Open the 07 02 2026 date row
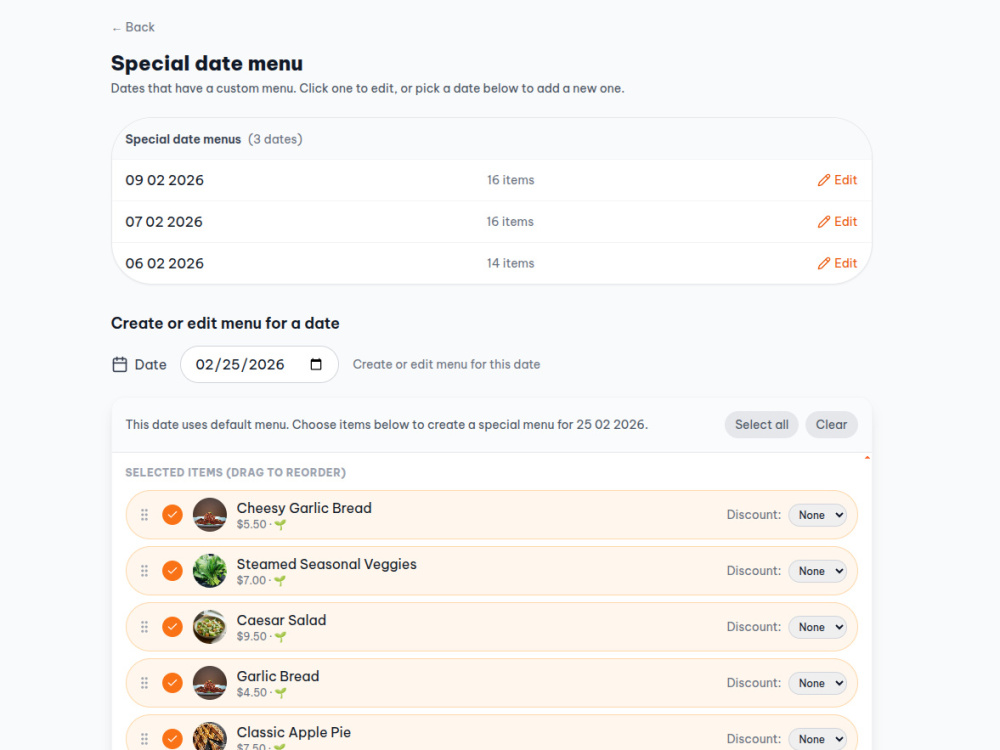The width and height of the screenshot is (1000, 750). coord(492,221)
